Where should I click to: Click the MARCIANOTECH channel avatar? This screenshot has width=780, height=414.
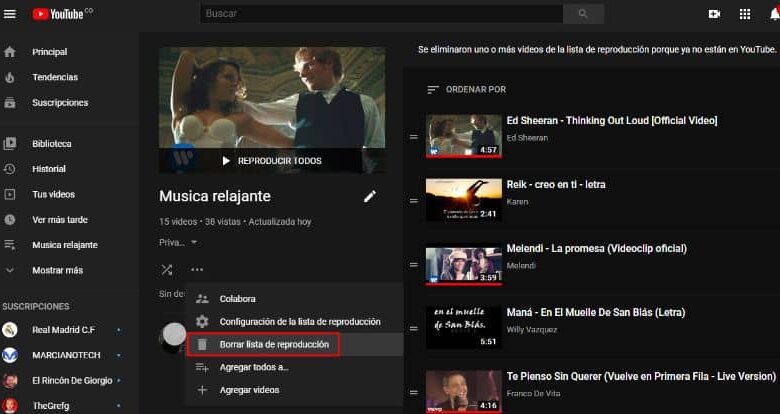(x=10, y=355)
